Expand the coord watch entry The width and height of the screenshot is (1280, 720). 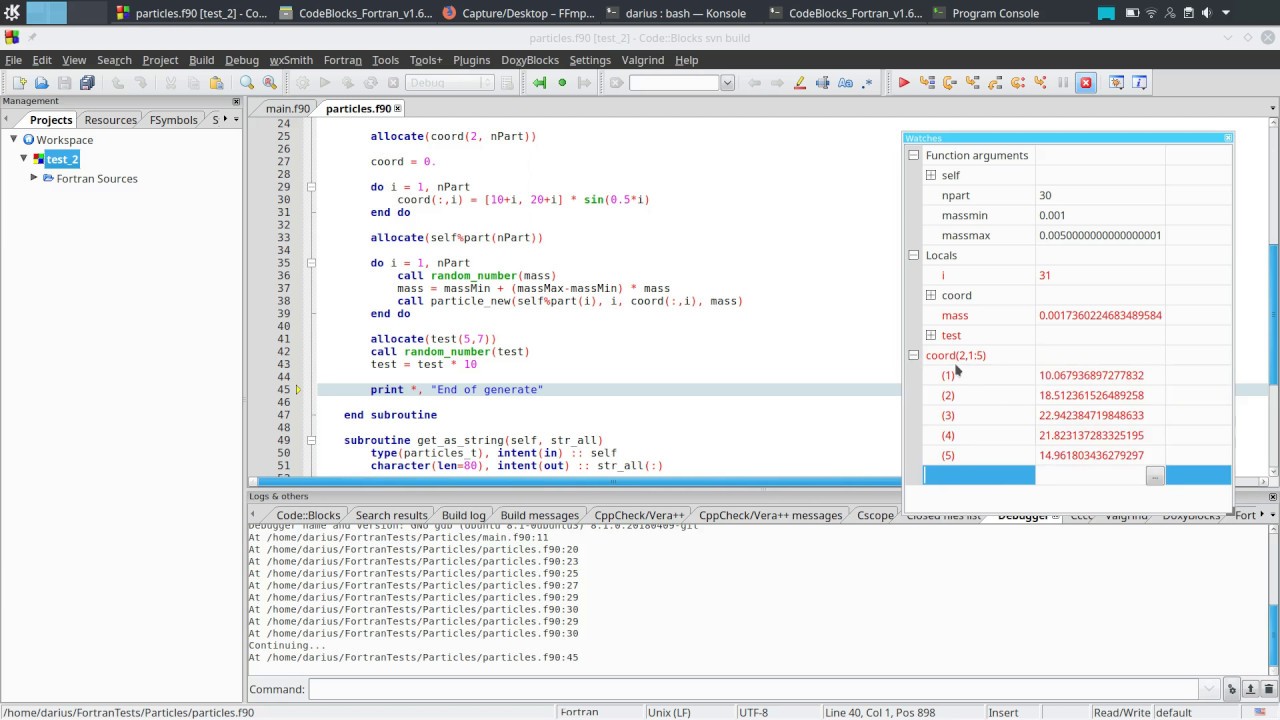930,295
